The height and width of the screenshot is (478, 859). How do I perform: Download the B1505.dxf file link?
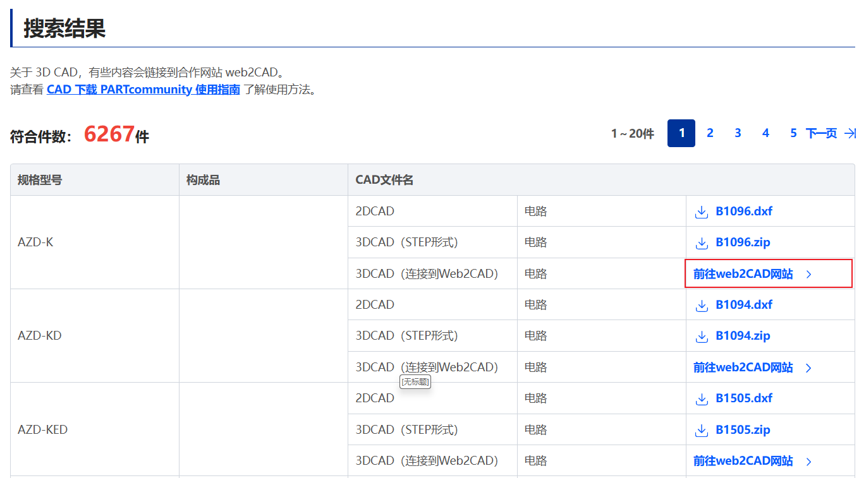(x=743, y=399)
